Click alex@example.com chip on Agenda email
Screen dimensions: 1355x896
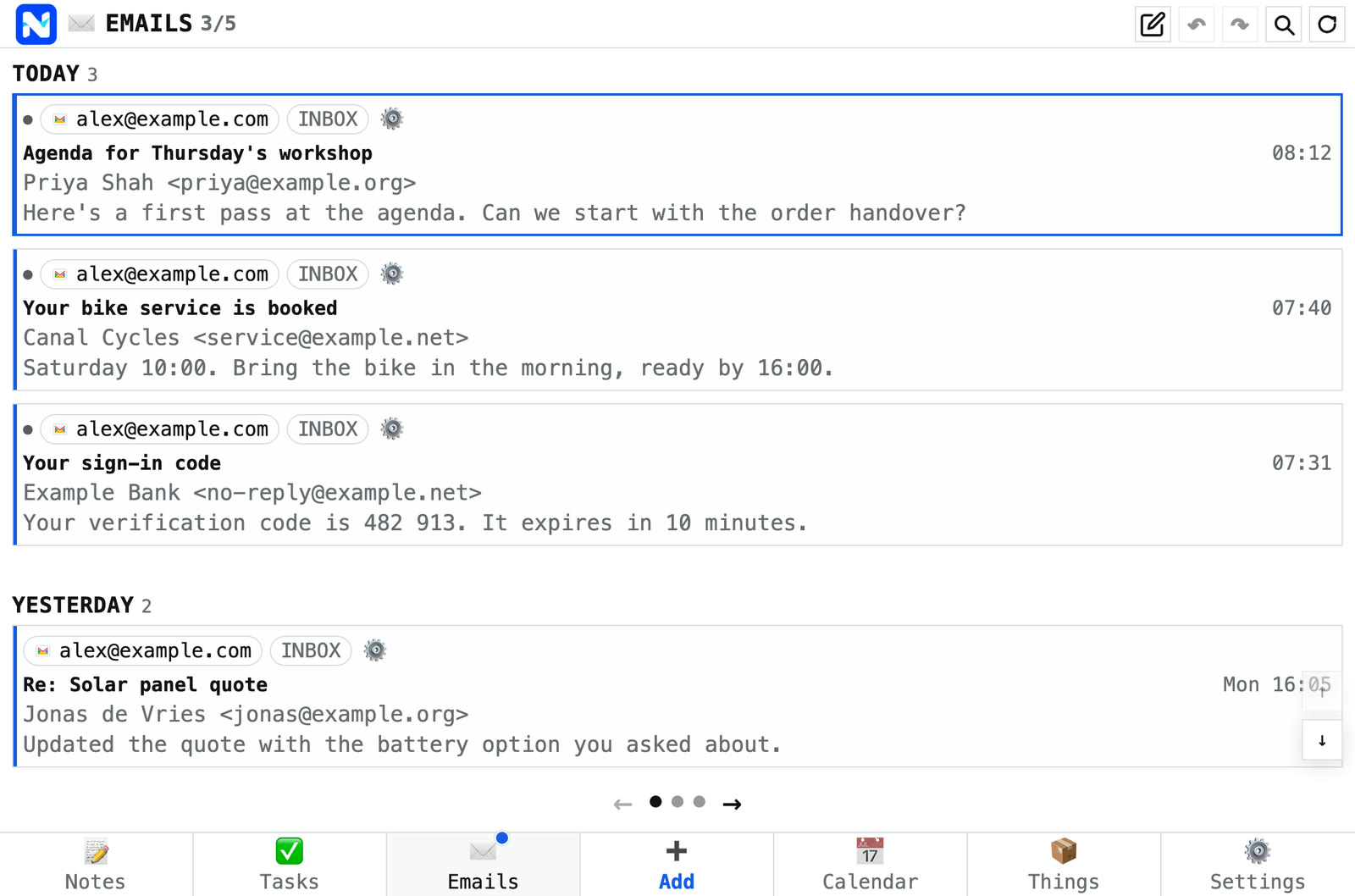tap(160, 119)
